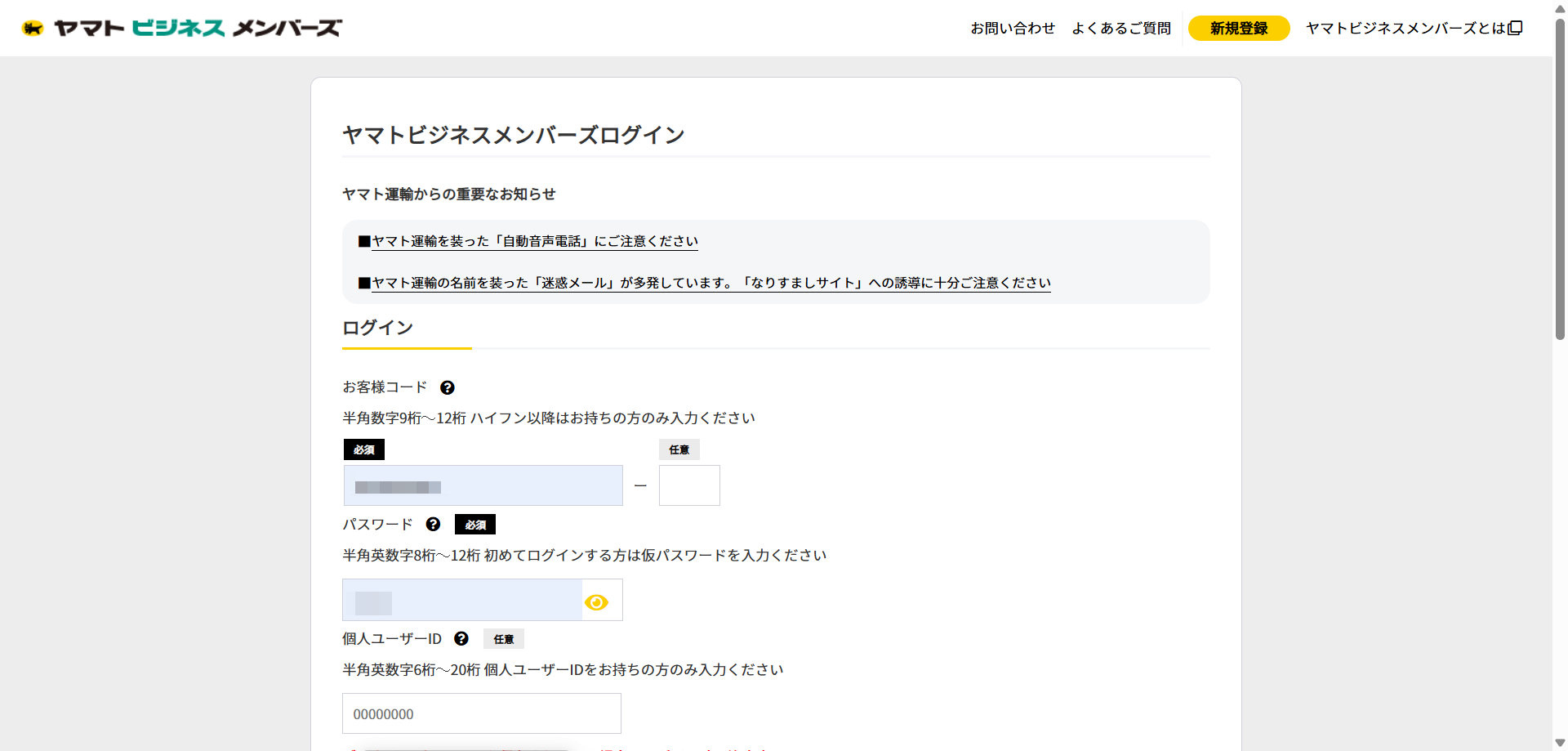Viewport: 1568px width, 751px height.
Task: Focus the required お客様コード input field
Action: pyautogui.click(x=483, y=485)
